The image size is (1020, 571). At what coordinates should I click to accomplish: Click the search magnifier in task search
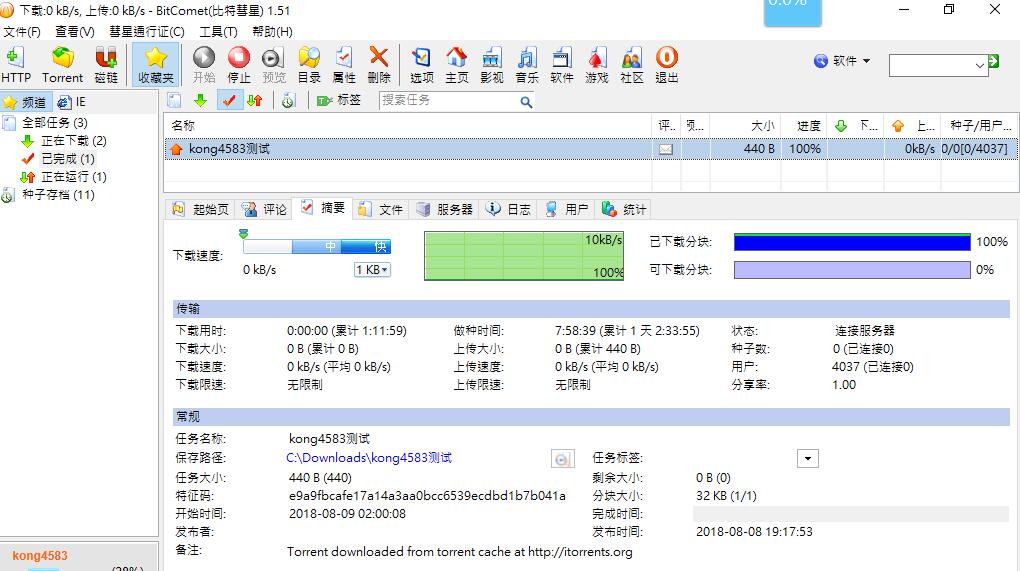point(526,101)
